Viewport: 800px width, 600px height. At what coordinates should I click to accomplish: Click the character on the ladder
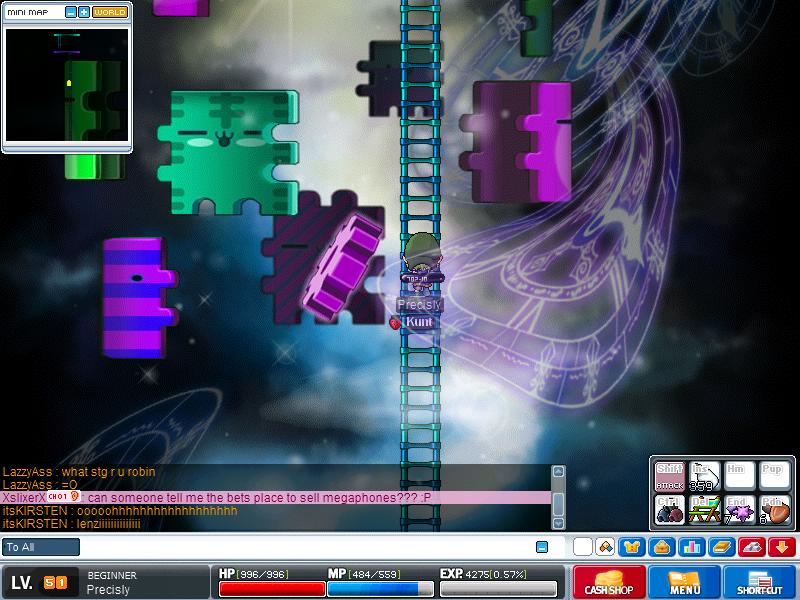(421, 264)
